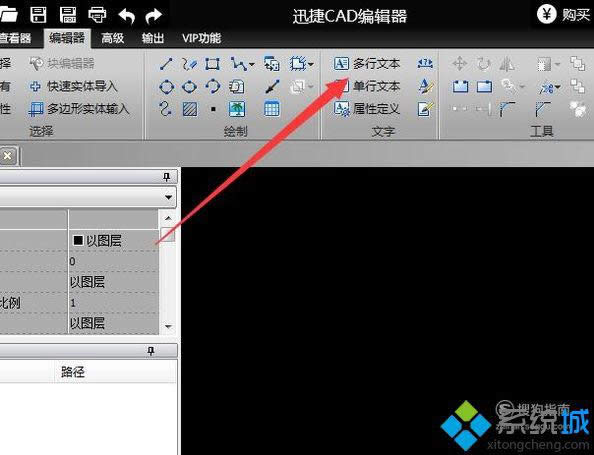
Task: Close the document tab with X
Action: (8, 156)
